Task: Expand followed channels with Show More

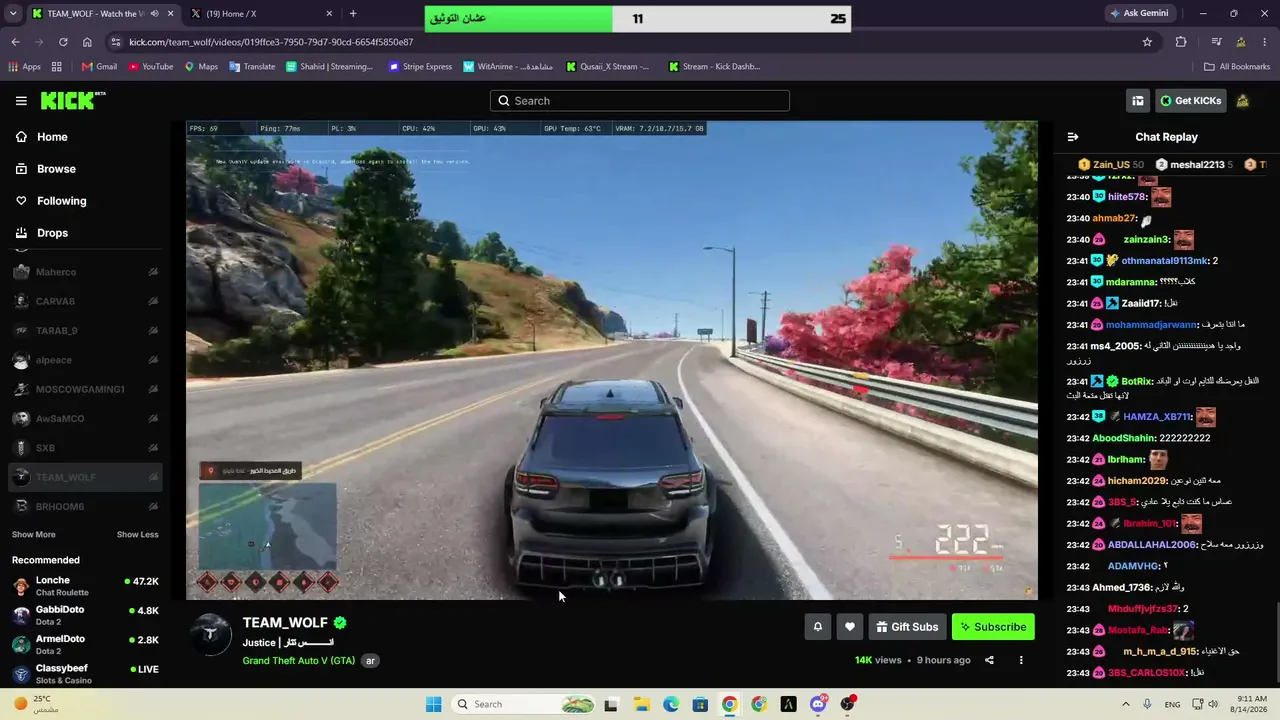Action: coord(34,535)
